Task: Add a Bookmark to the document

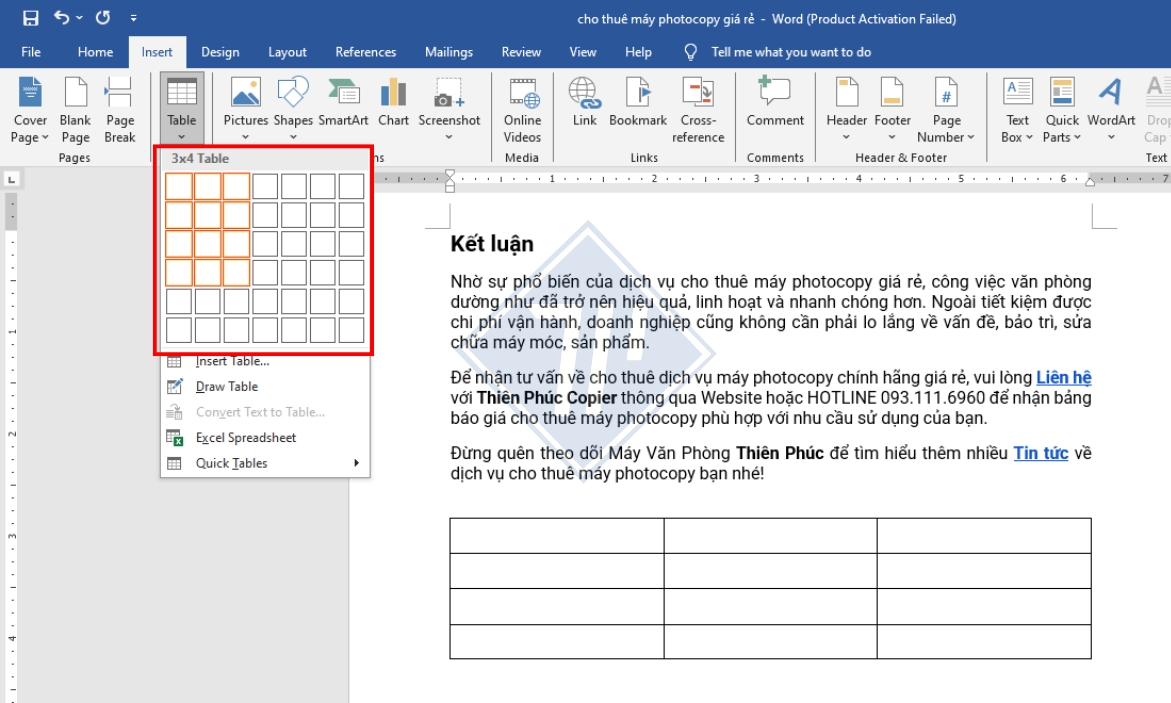Action: pos(635,107)
